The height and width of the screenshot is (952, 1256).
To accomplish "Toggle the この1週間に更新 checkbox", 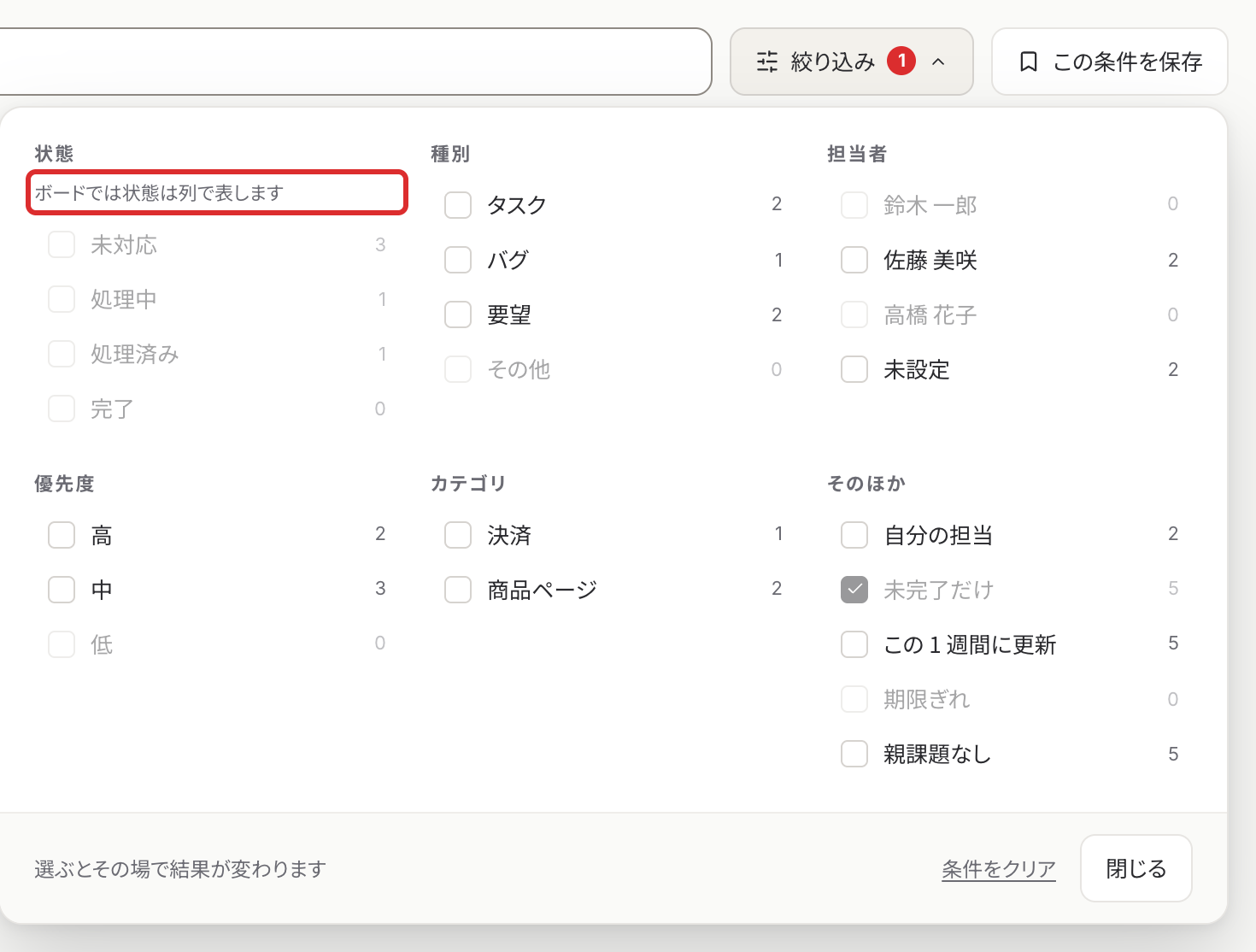I will 854,644.
